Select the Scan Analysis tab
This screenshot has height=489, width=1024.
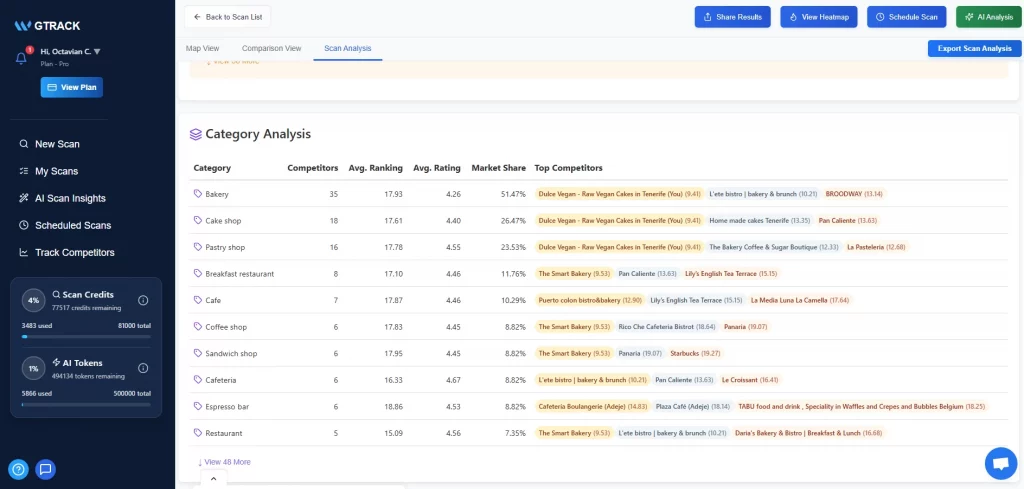(x=347, y=48)
